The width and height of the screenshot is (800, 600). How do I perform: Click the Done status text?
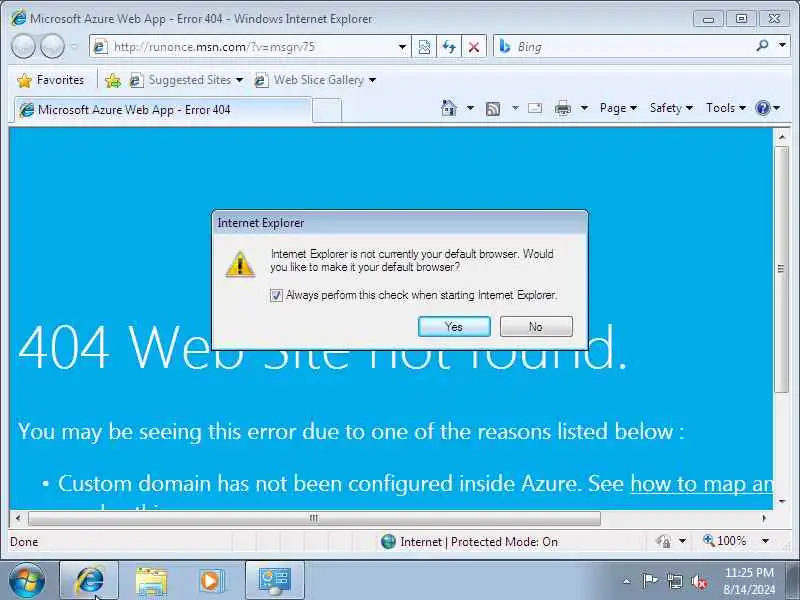coord(24,542)
